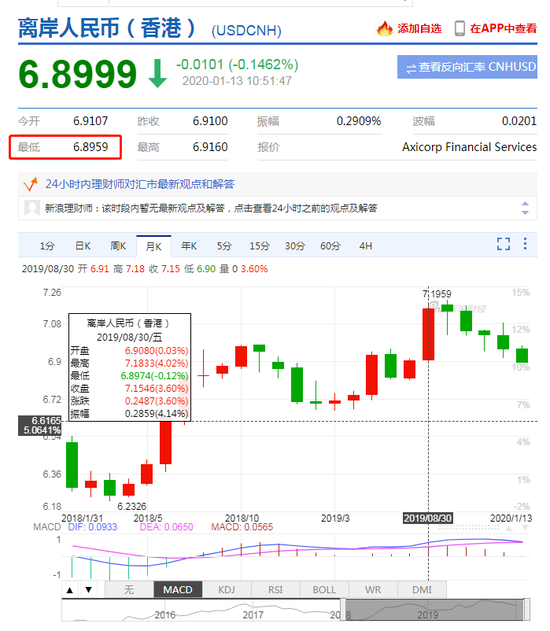The width and height of the screenshot is (550, 631).
Task: Switch to the 60分 chart tab
Action: click(x=330, y=246)
